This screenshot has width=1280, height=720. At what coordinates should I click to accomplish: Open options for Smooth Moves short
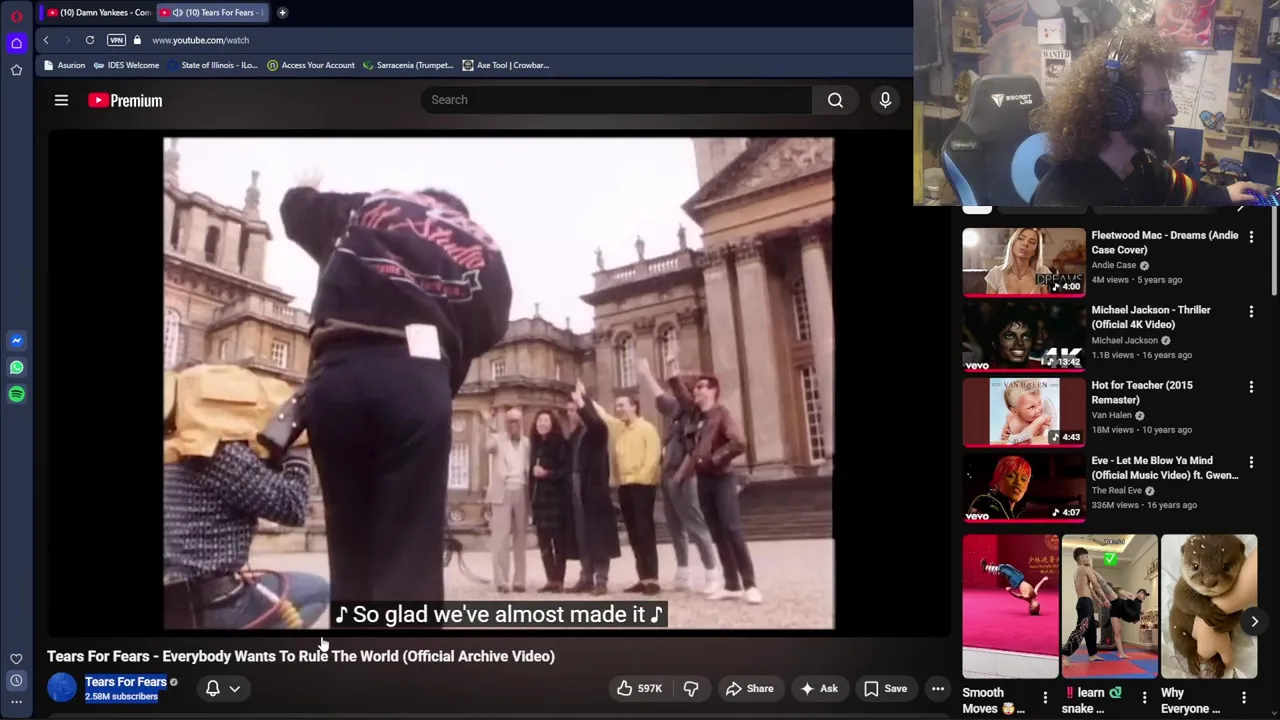[1045, 697]
